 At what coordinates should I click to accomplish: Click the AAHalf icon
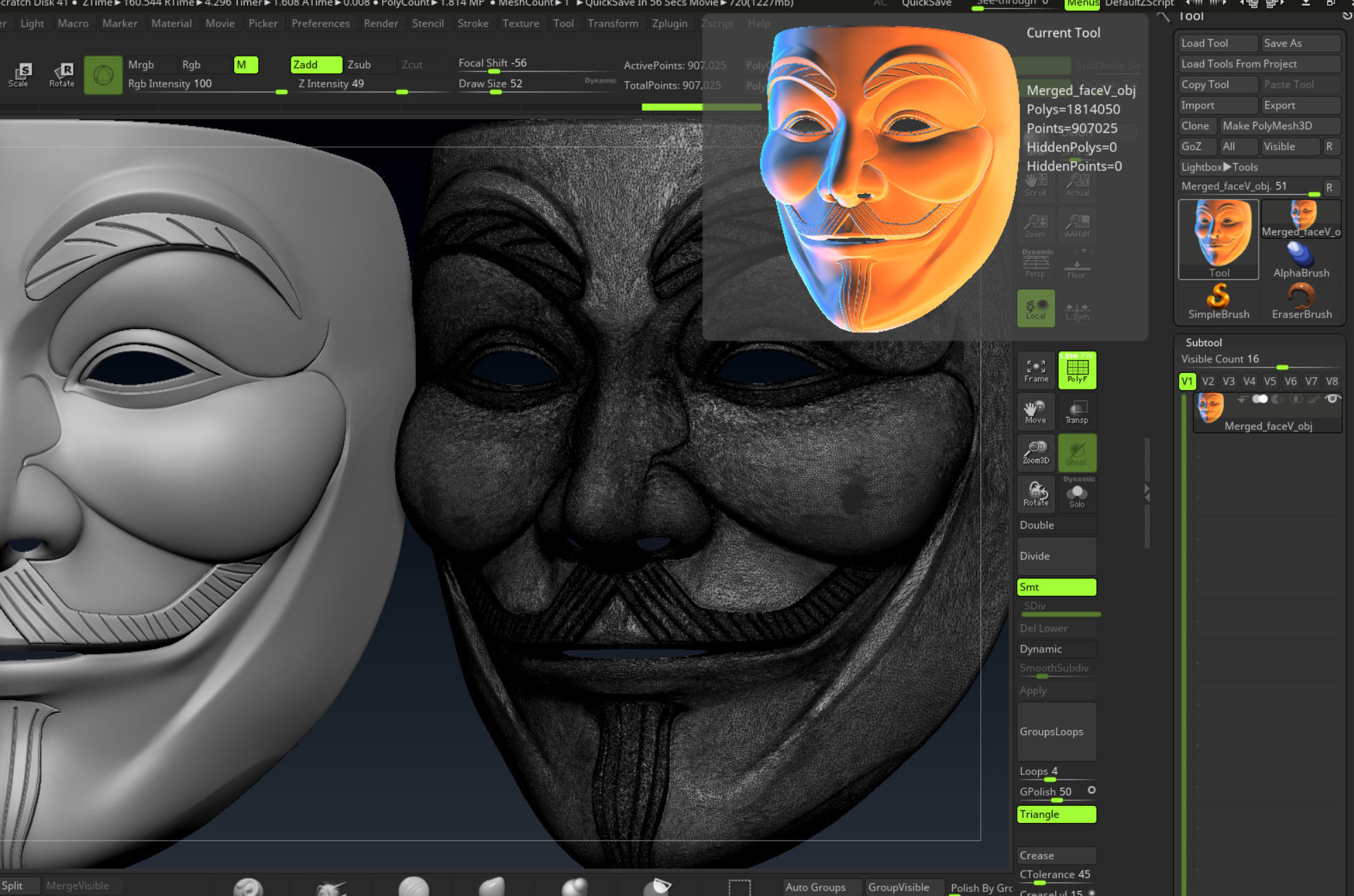[x=1077, y=225]
